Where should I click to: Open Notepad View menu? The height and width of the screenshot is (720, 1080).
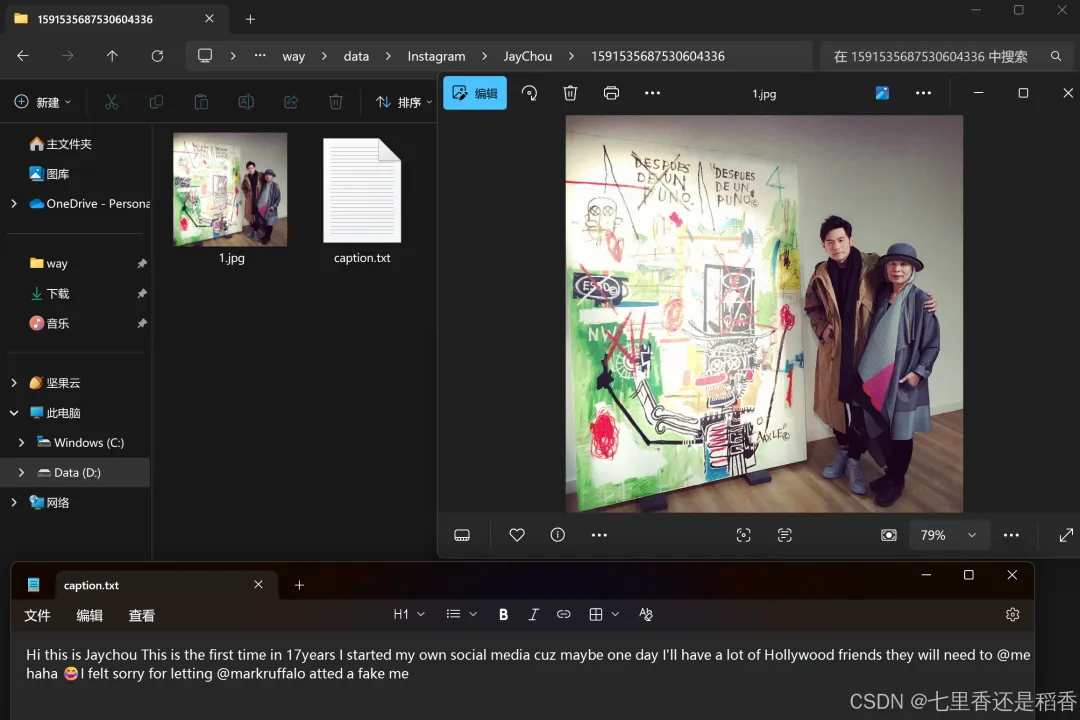(x=142, y=616)
